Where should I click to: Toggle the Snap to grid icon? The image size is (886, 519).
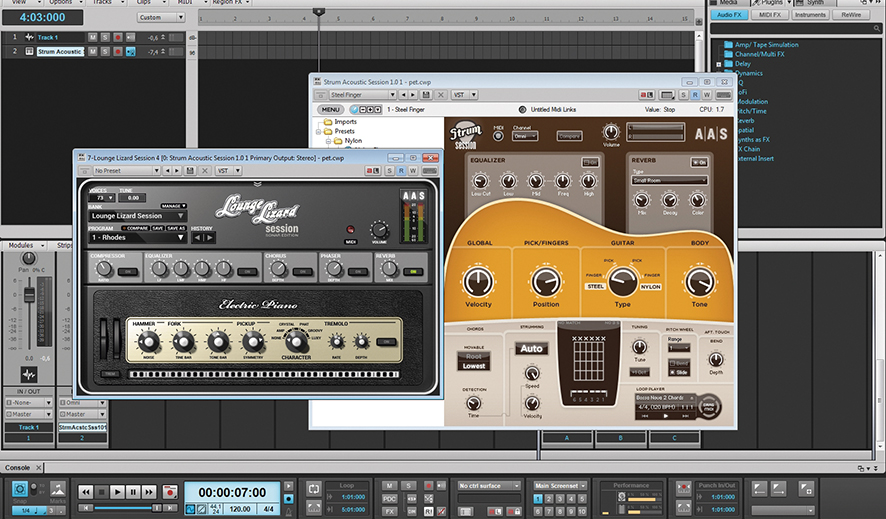[20, 489]
